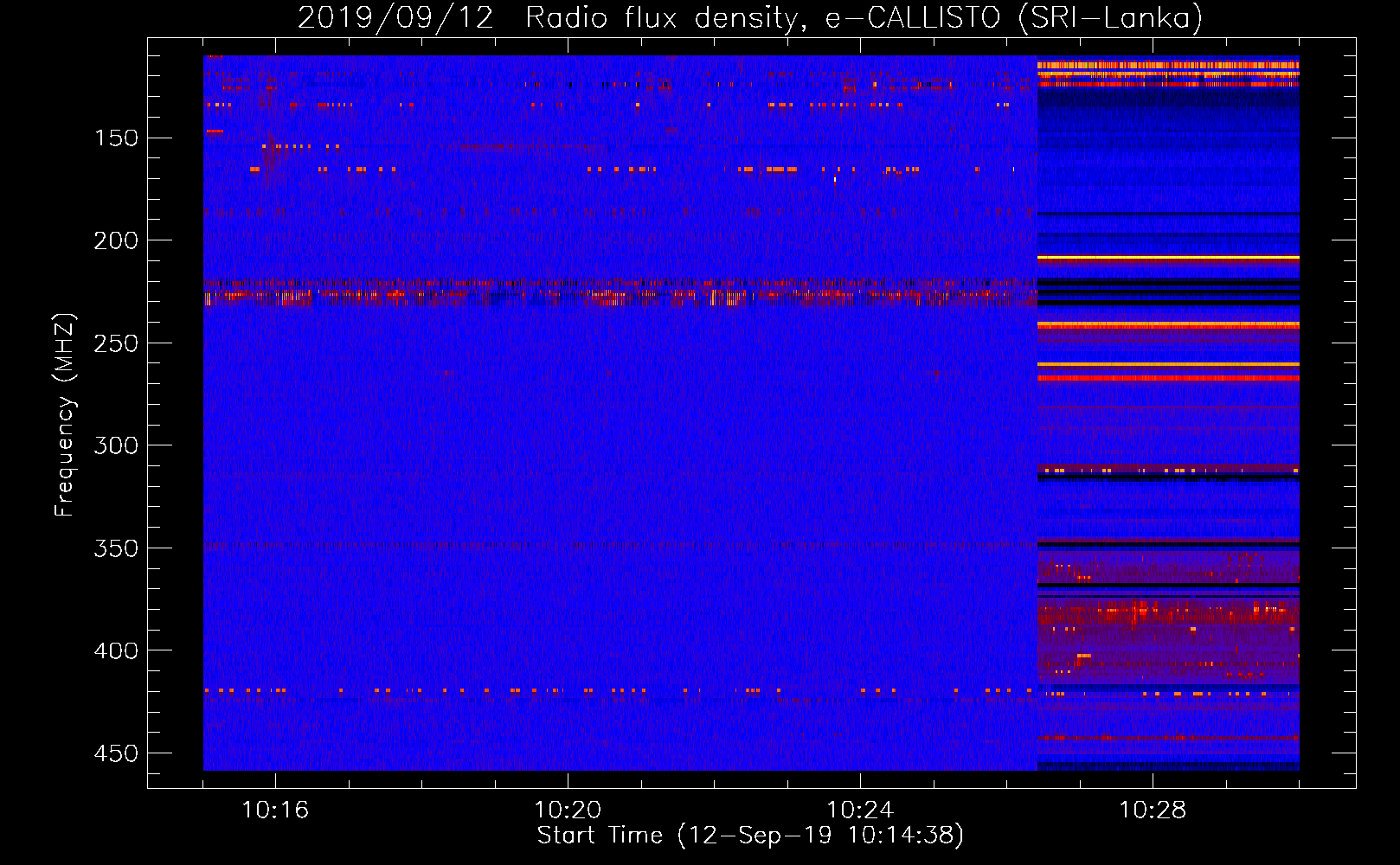Click the '450' frequency tick label
This screenshot has height=865, width=1400.
pyautogui.click(x=116, y=753)
